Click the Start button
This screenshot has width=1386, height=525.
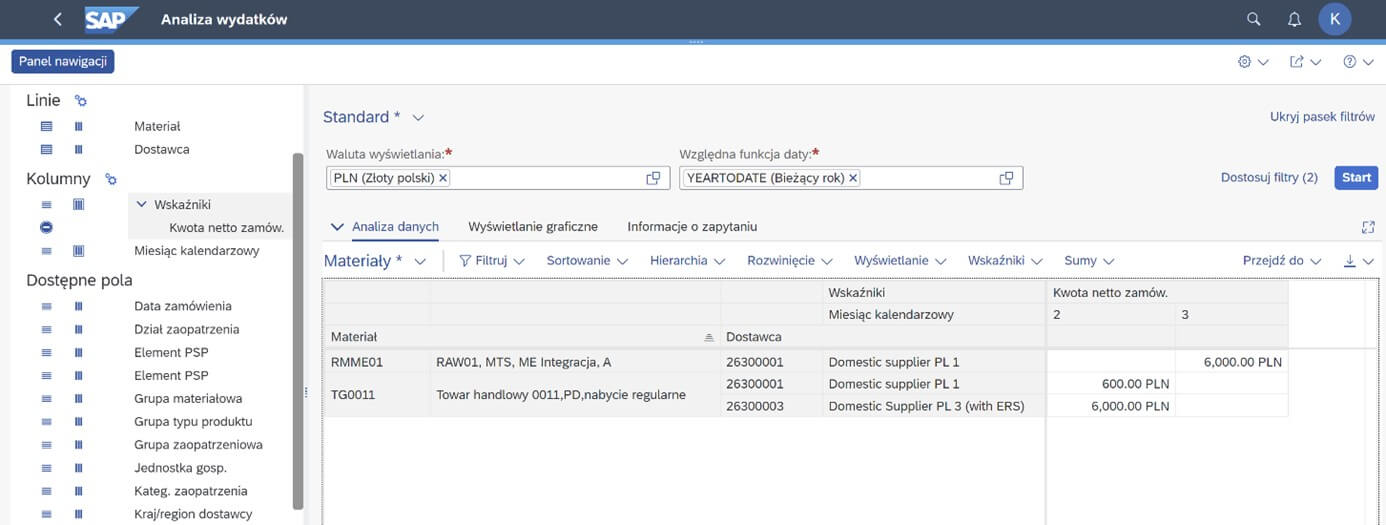point(1356,177)
